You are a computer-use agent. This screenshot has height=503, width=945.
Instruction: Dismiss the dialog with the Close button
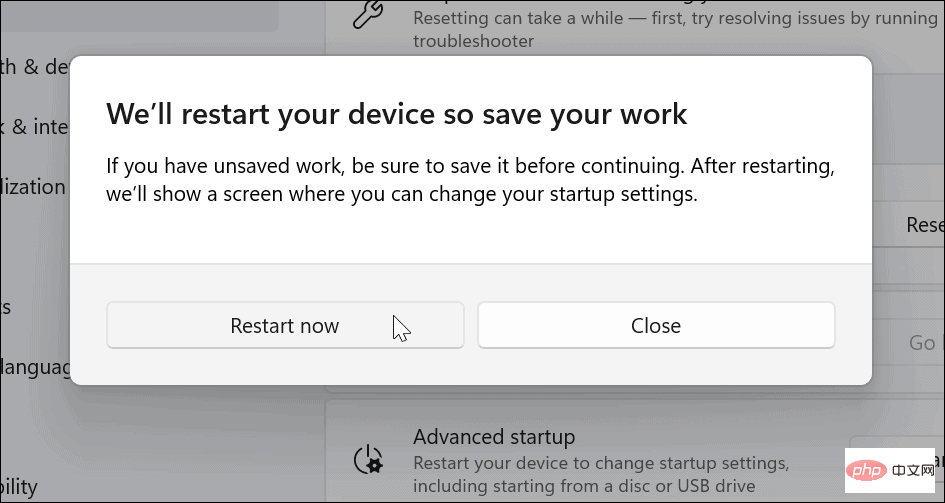[x=656, y=325]
